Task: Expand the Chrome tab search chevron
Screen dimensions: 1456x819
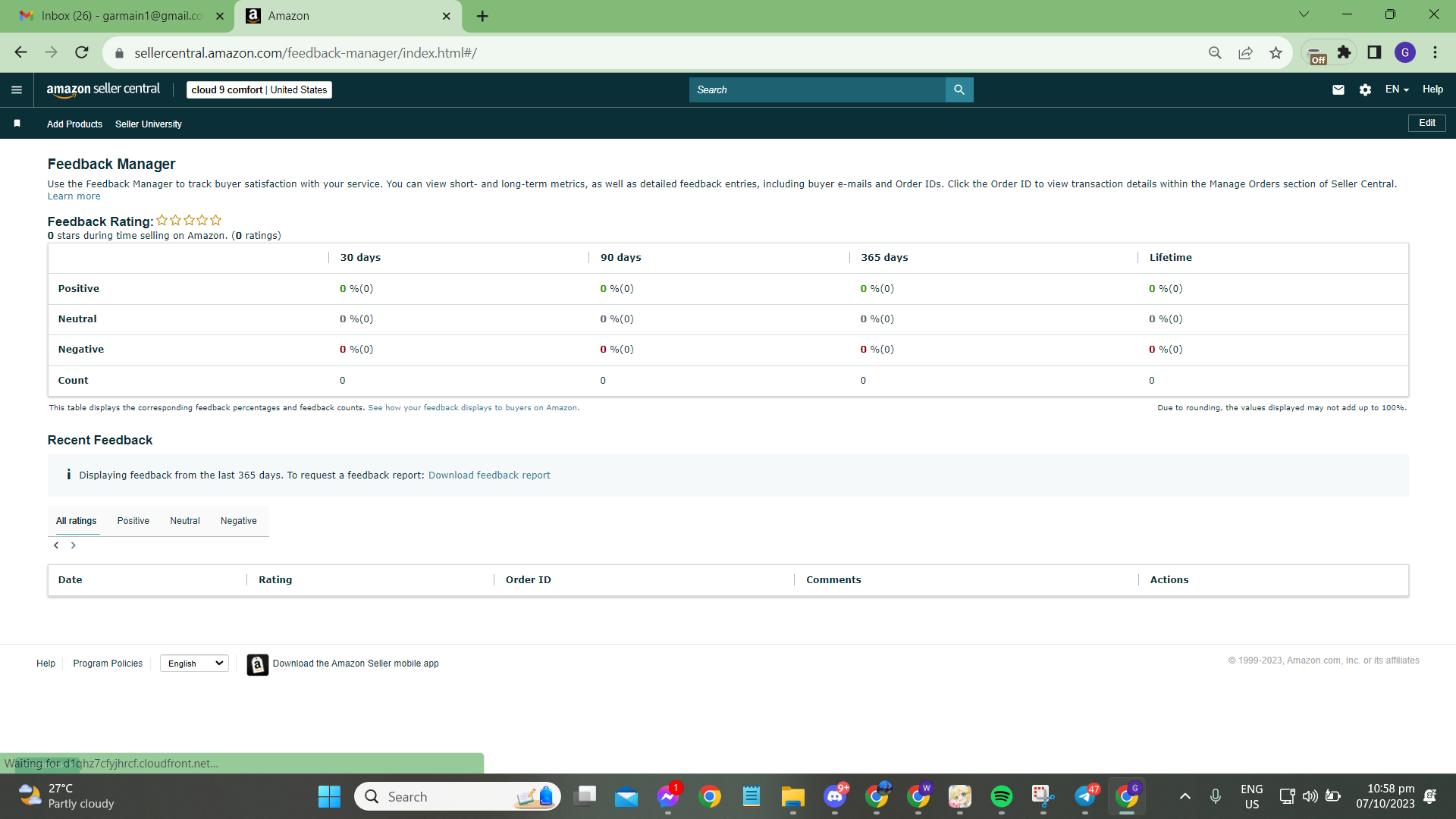Action: click(x=1304, y=14)
